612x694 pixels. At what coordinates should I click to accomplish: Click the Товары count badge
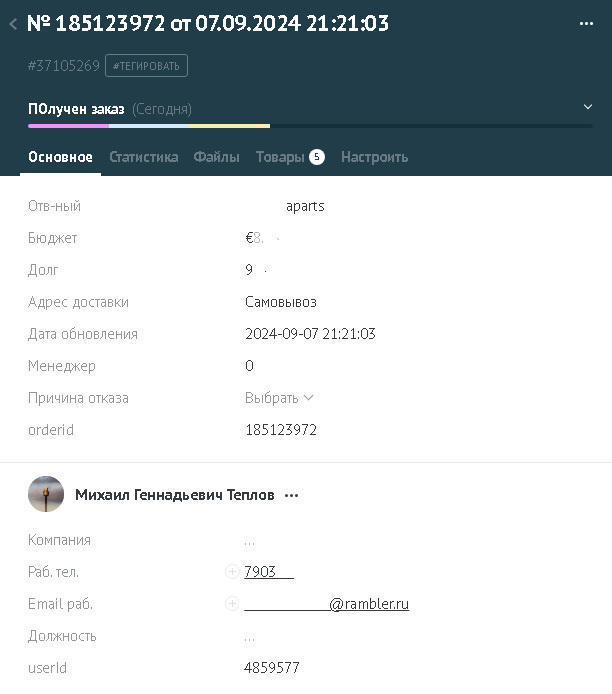tap(317, 157)
